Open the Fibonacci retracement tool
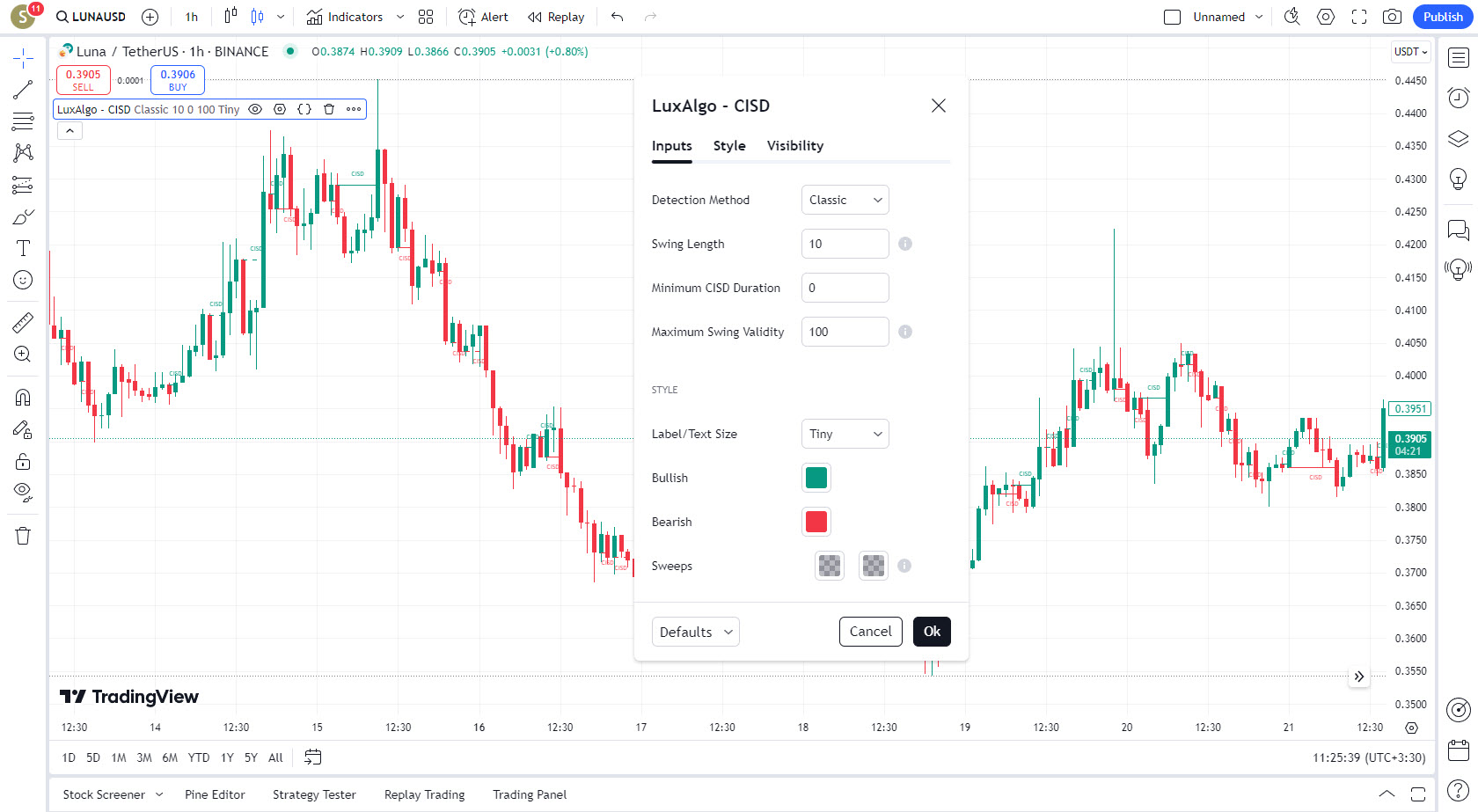 (23, 185)
